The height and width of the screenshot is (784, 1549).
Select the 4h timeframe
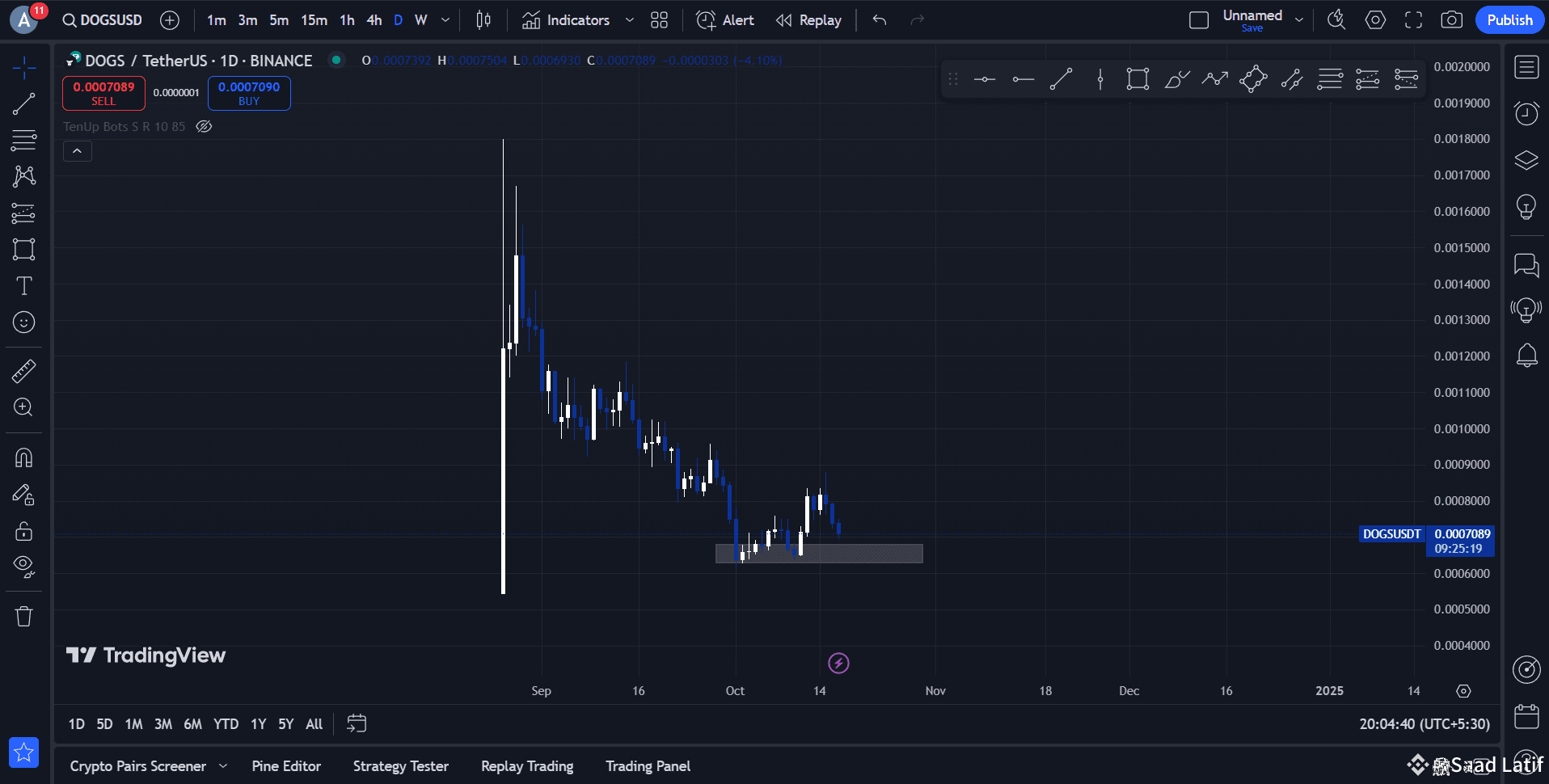[374, 20]
